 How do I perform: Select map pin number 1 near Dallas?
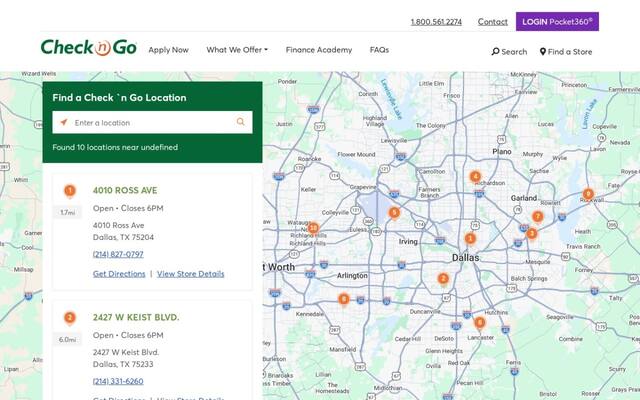coord(470,239)
